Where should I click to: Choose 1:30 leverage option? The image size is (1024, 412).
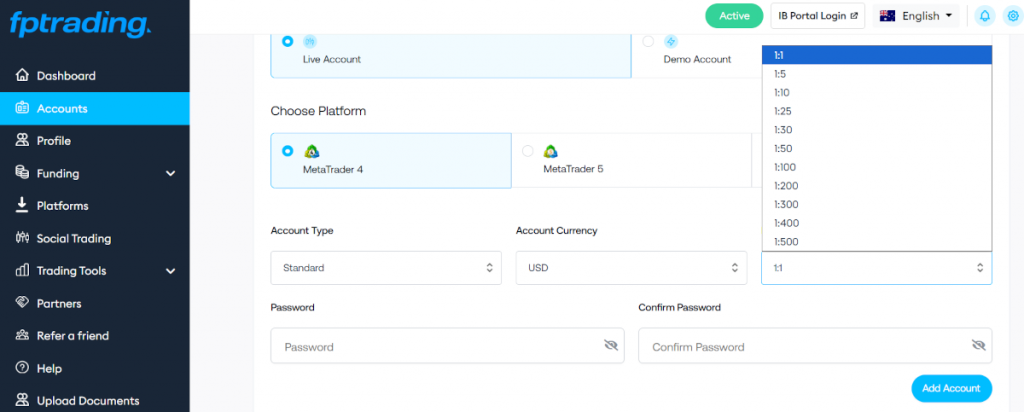[876, 130]
